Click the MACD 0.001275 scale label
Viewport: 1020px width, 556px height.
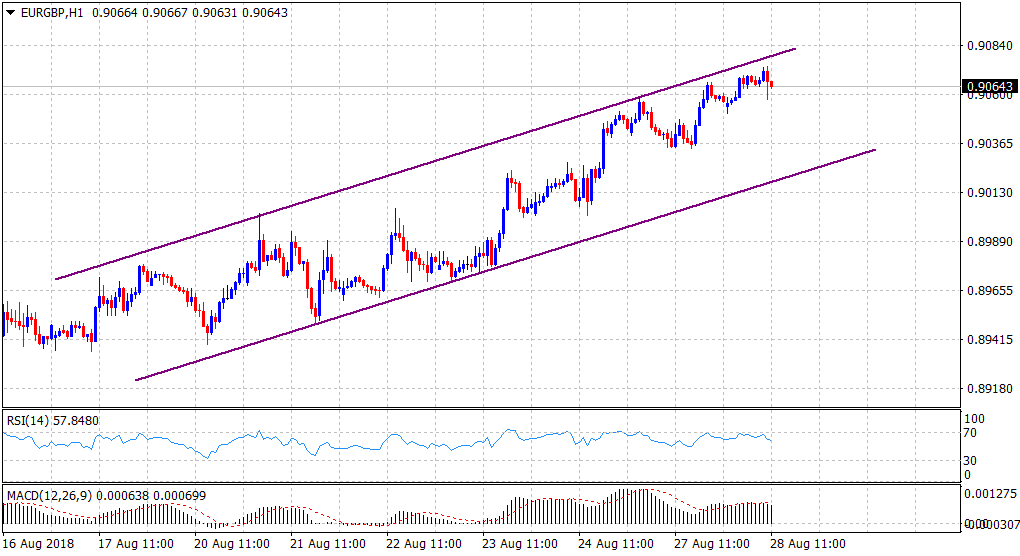click(x=990, y=494)
